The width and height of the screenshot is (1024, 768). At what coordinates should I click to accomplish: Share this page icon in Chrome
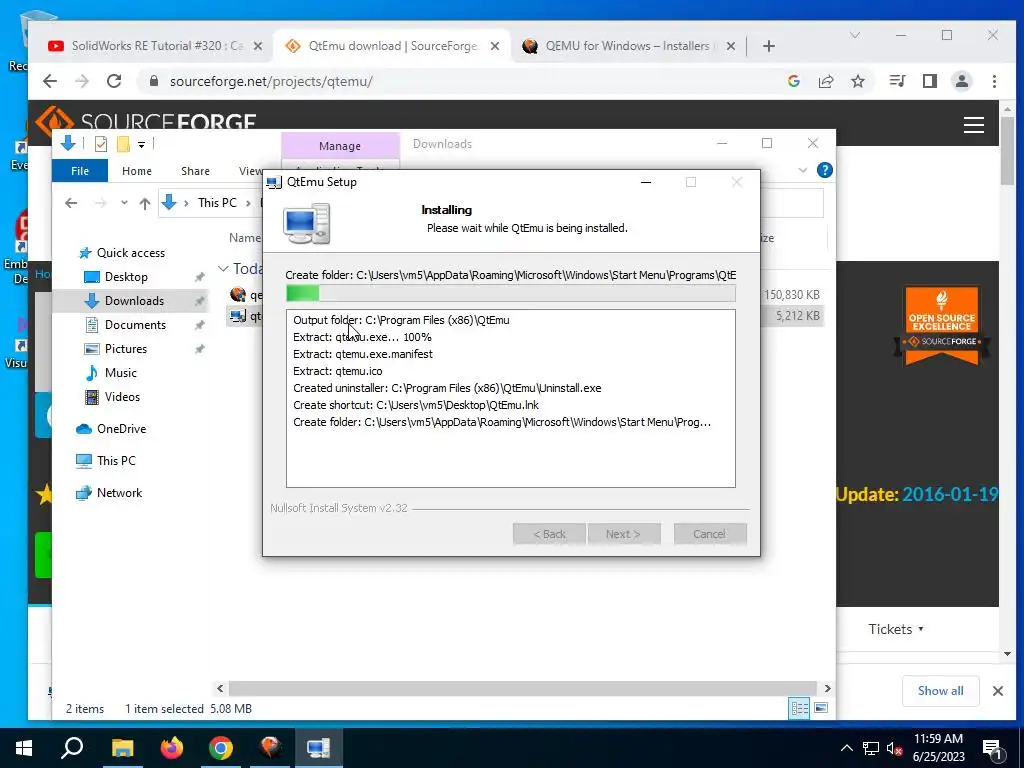(x=826, y=81)
